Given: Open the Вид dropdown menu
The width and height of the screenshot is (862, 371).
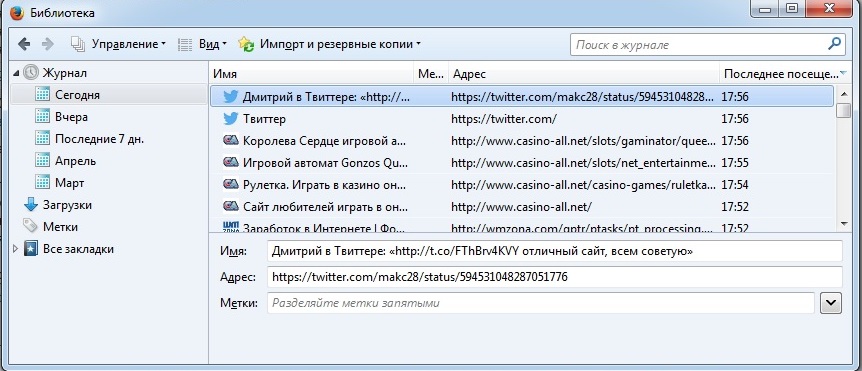Looking at the screenshot, I should pyautogui.click(x=202, y=44).
